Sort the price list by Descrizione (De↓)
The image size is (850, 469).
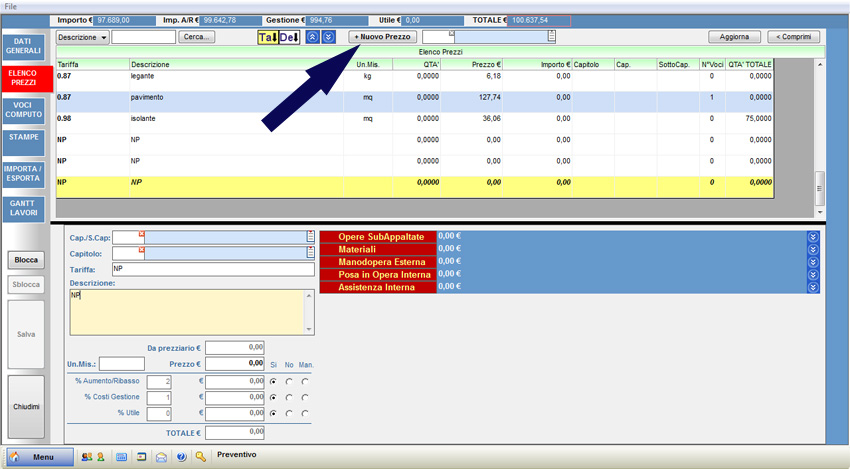click(289, 37)
